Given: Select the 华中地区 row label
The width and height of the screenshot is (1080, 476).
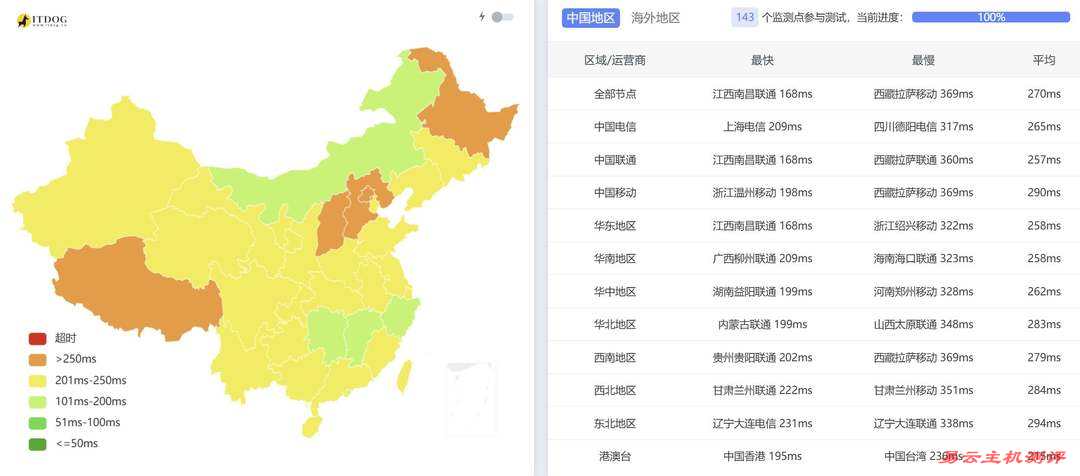Looking at the screenshot, I should (615, 291).
